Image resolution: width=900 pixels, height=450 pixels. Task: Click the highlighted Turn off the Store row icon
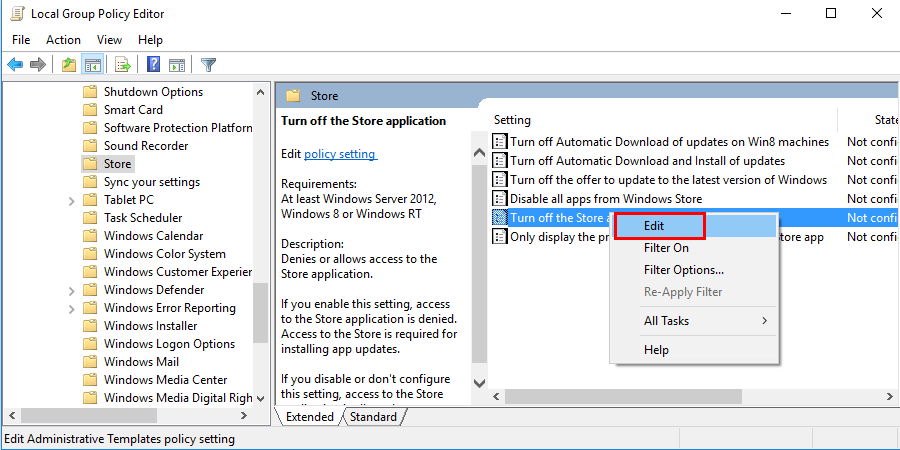[x=501, y=218]
